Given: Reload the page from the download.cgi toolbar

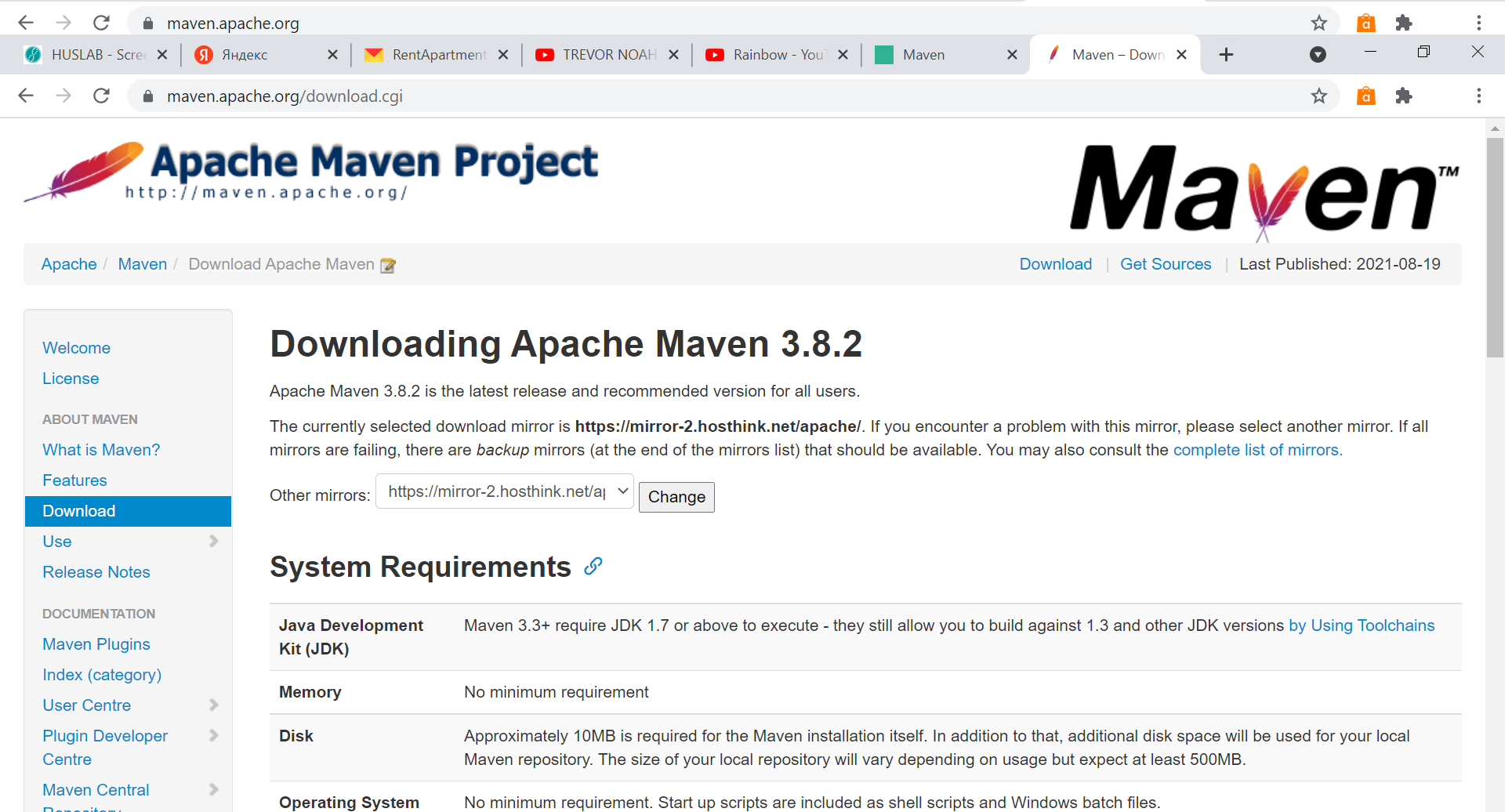Looking at the screenshot, I should [101, 96].
